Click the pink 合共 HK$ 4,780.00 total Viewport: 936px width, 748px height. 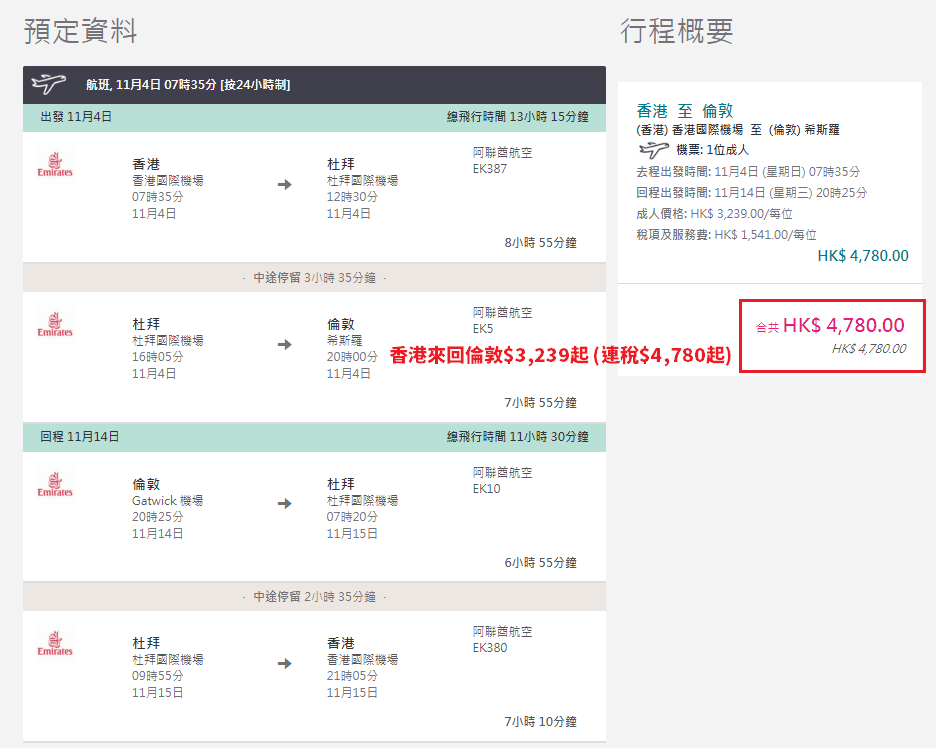pos(830,325)
